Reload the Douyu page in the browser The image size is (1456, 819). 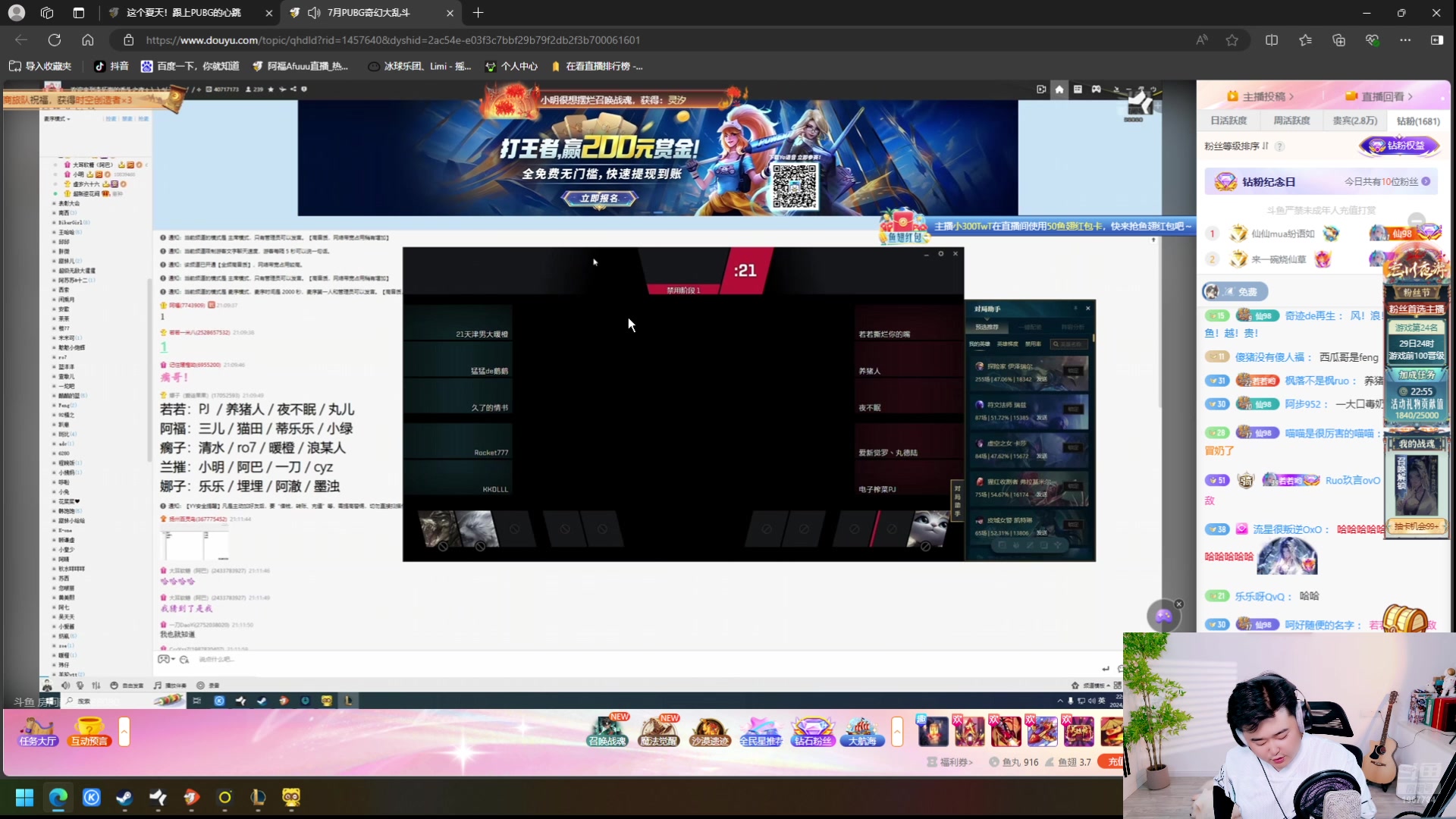[55, 40]
